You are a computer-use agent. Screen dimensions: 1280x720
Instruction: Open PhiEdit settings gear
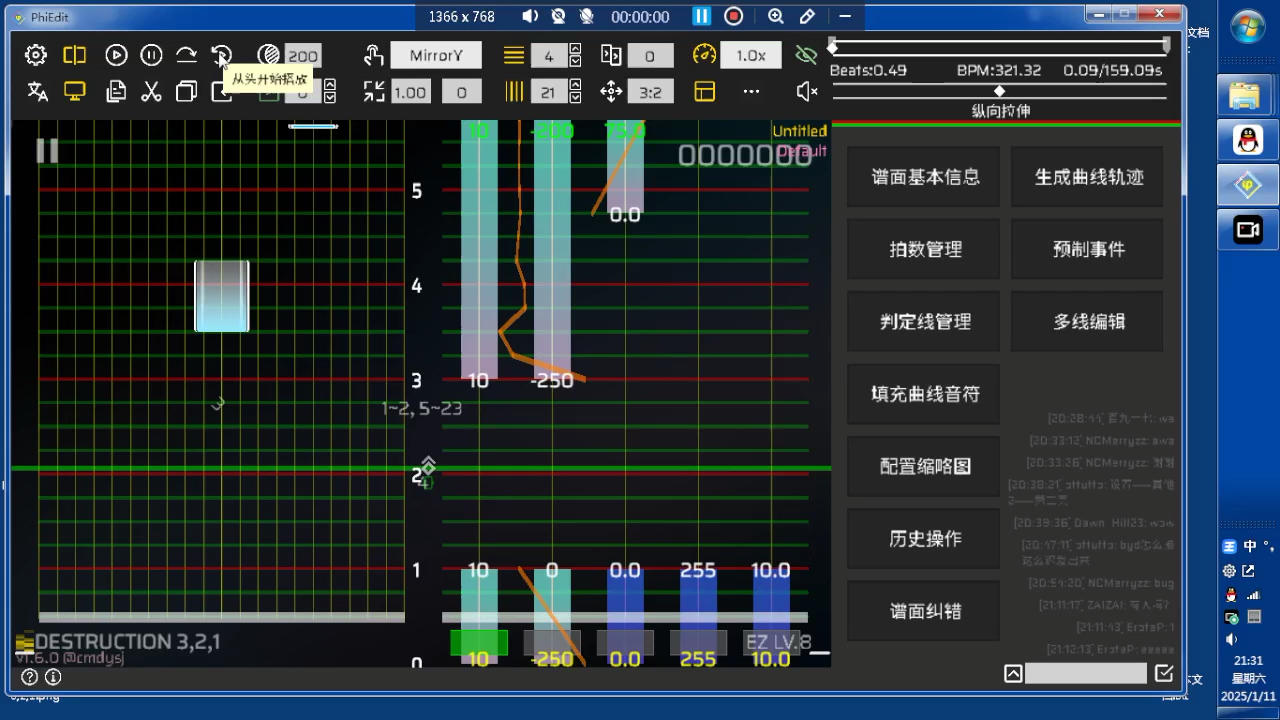35,56
